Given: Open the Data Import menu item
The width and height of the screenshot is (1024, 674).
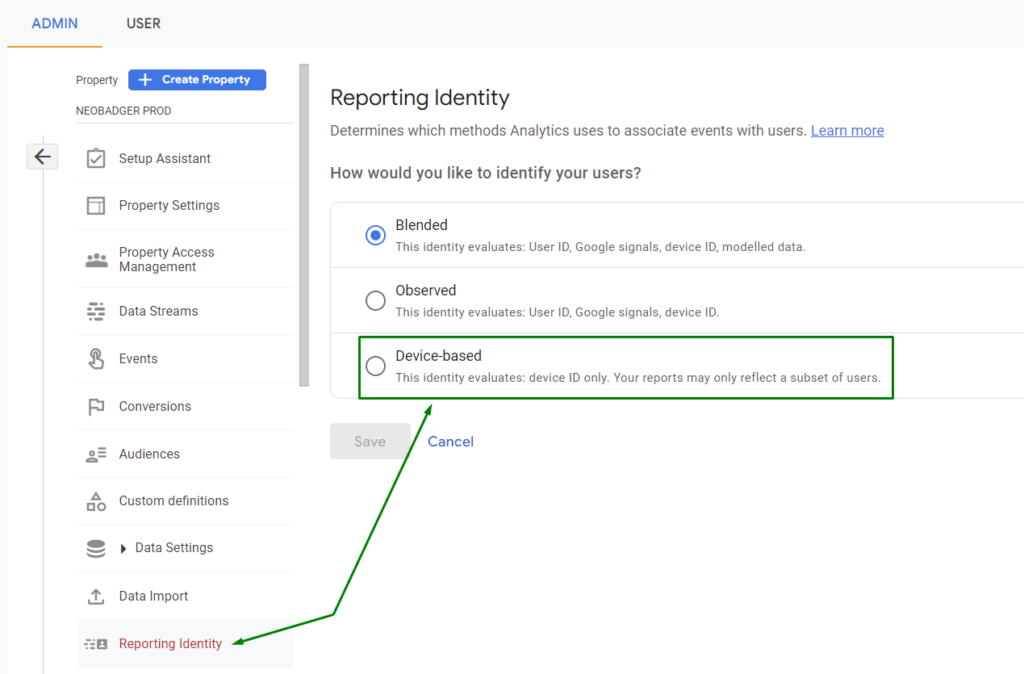Looking at the screenshot, I should 185,596.
